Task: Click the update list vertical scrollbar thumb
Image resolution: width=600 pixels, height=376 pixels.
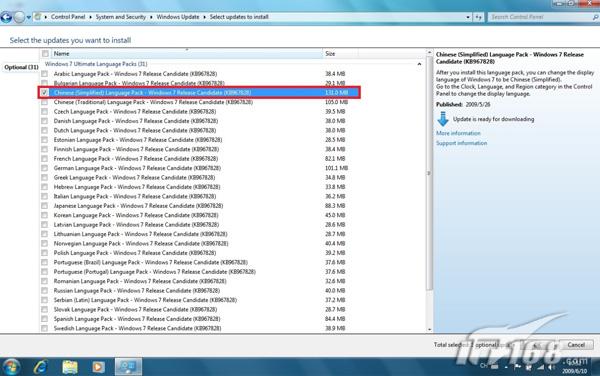Action: click(x=429, y=173)
